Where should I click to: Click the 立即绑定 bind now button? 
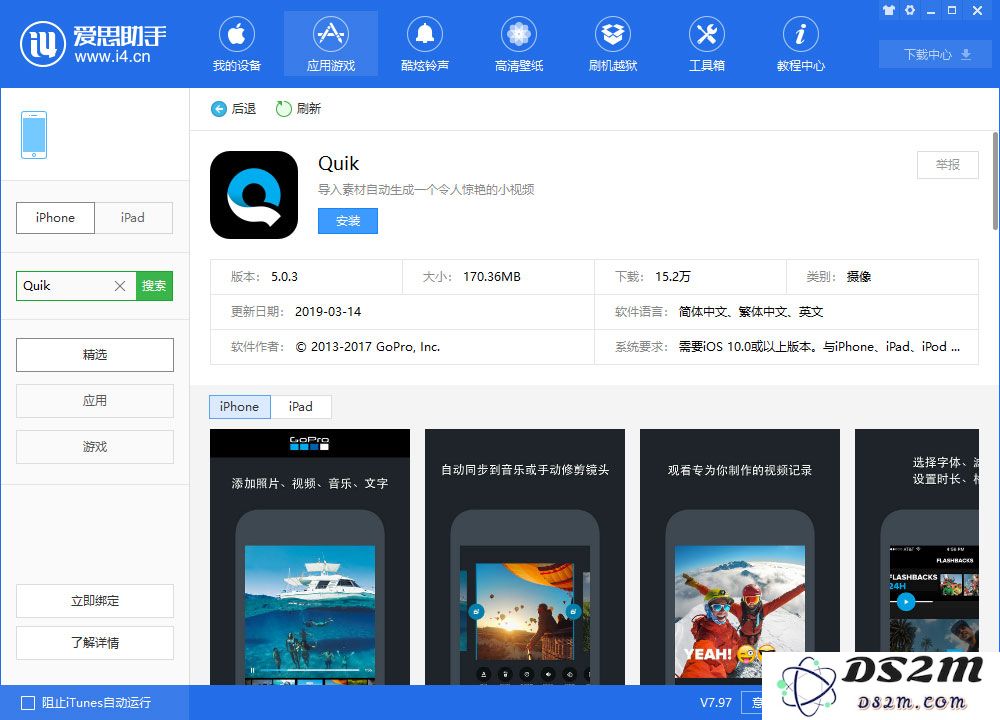click(x=95, y=601)
